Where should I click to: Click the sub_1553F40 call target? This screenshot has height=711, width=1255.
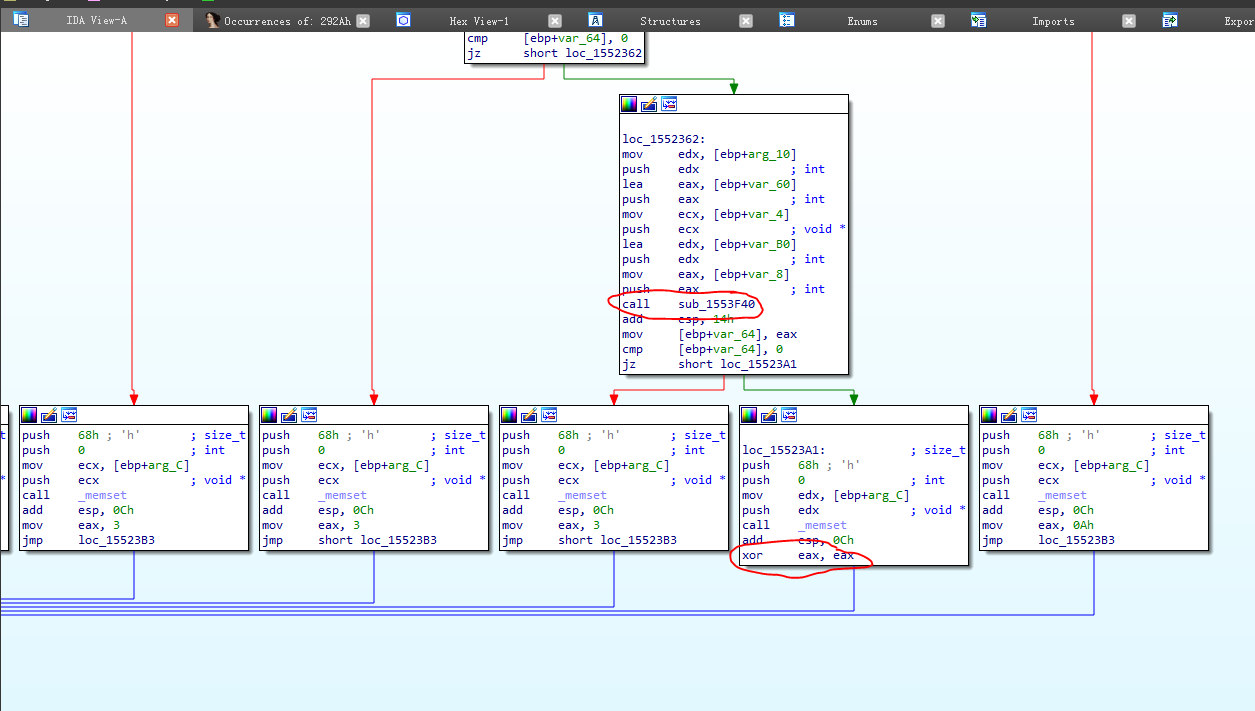[717, 304]
